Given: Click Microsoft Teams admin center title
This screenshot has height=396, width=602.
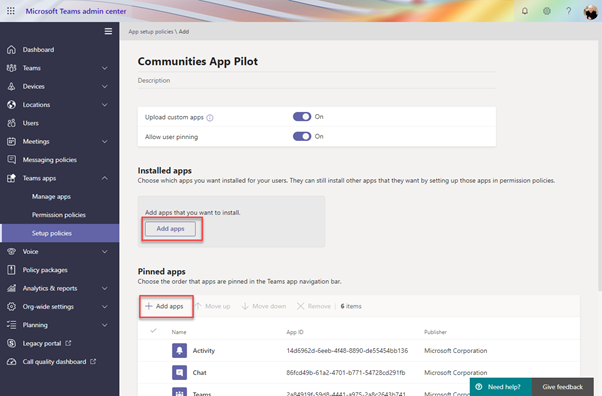Looking at the screenshot, I should pyautogui.click(x=76, y=11).
